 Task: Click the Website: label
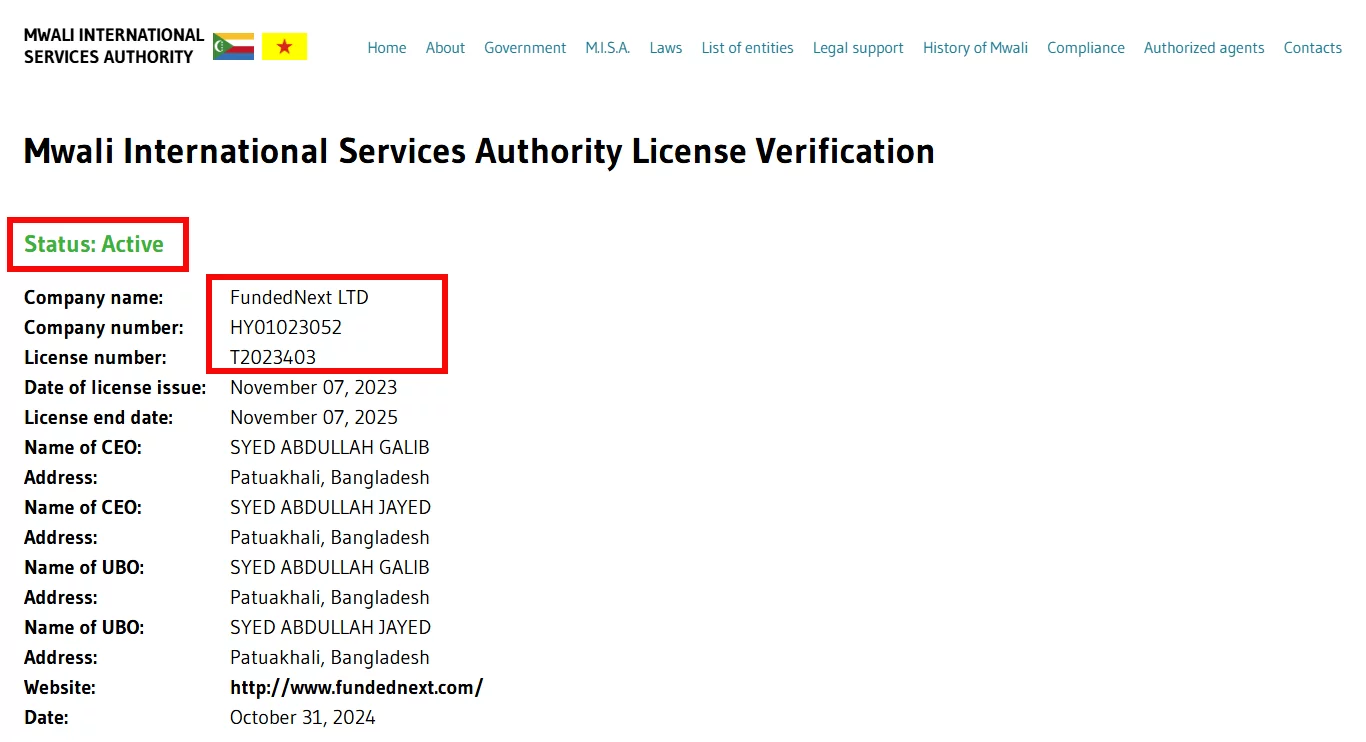click(x=60, y=687)
